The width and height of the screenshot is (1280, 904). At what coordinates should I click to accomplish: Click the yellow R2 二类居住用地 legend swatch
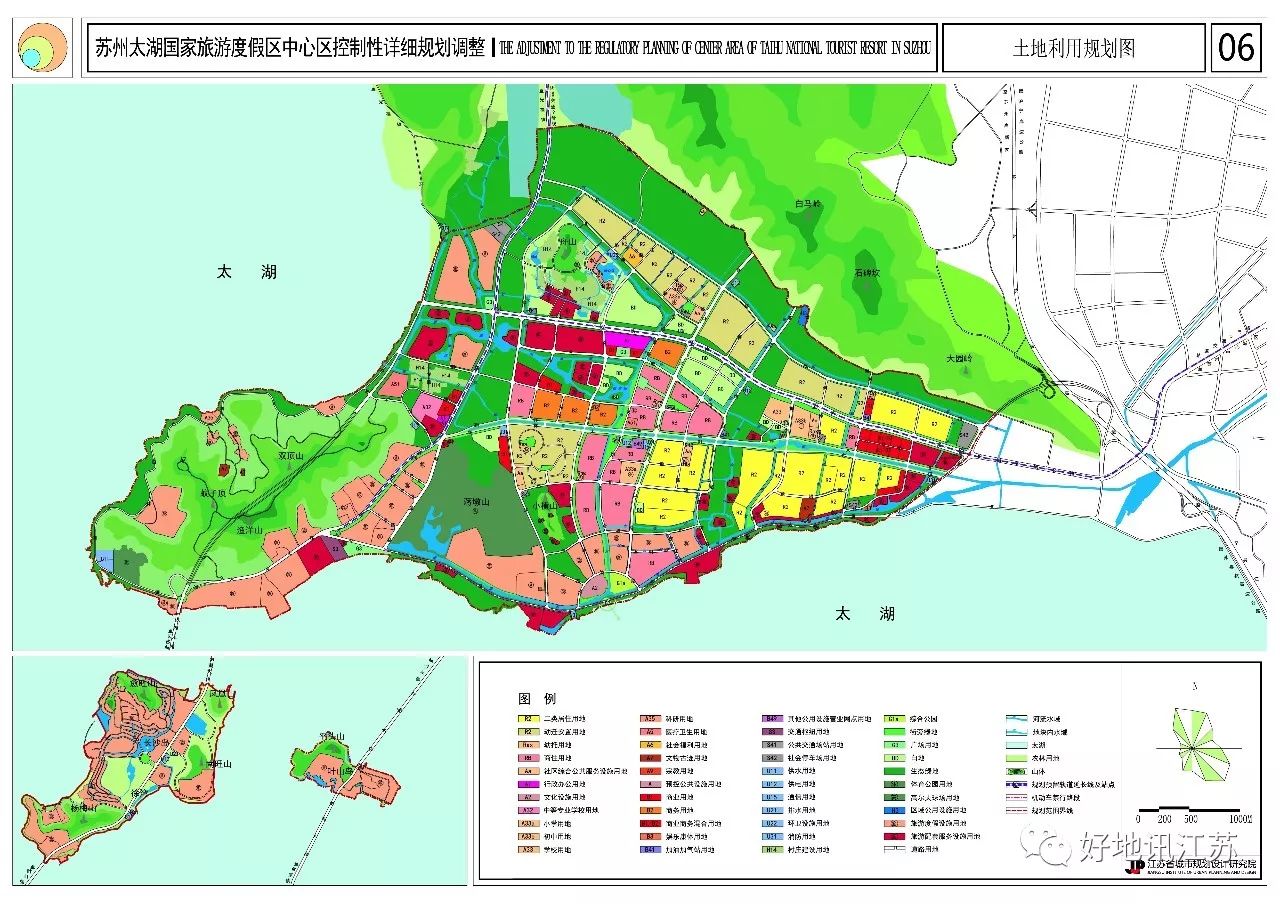[x=528, y=719]
